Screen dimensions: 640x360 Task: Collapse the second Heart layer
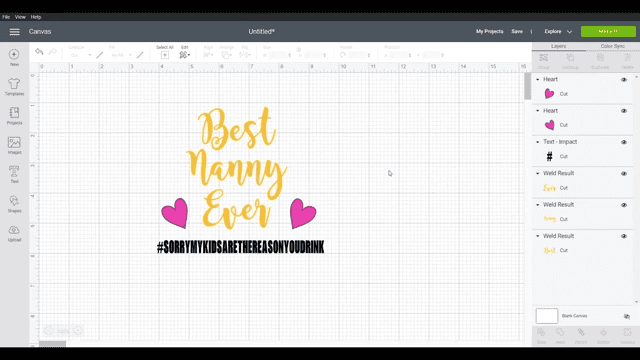pyautogui.click(x=538, y=111)
